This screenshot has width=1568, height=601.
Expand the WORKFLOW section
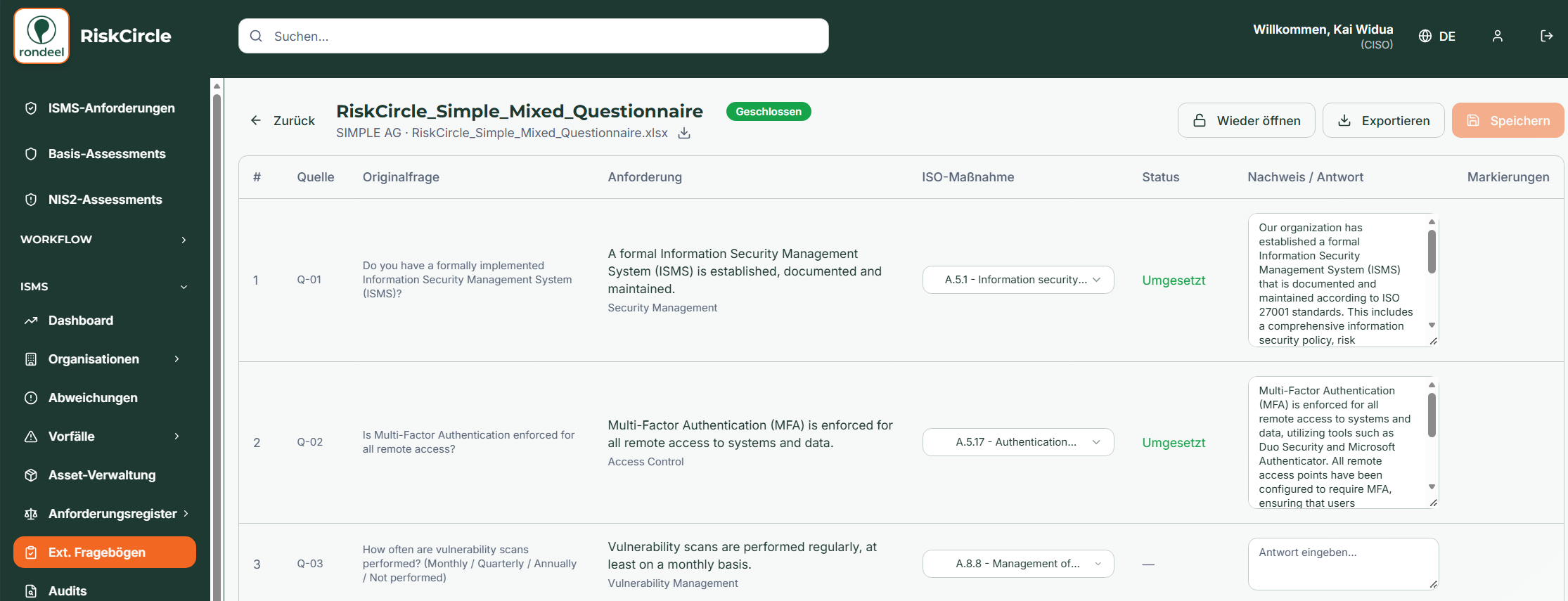click(x=104, y=240)
